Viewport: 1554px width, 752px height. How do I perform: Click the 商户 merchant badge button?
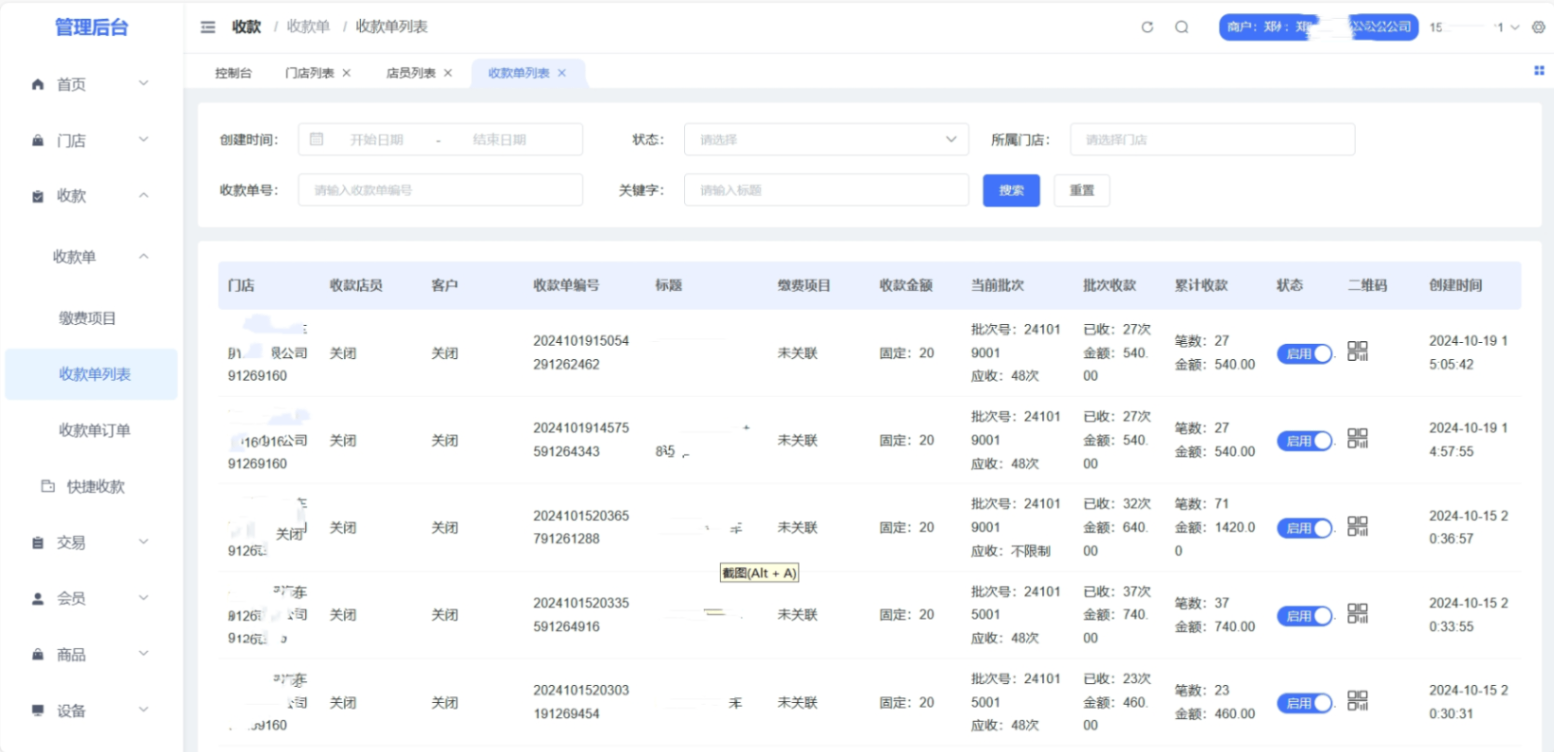[1319, 27]
